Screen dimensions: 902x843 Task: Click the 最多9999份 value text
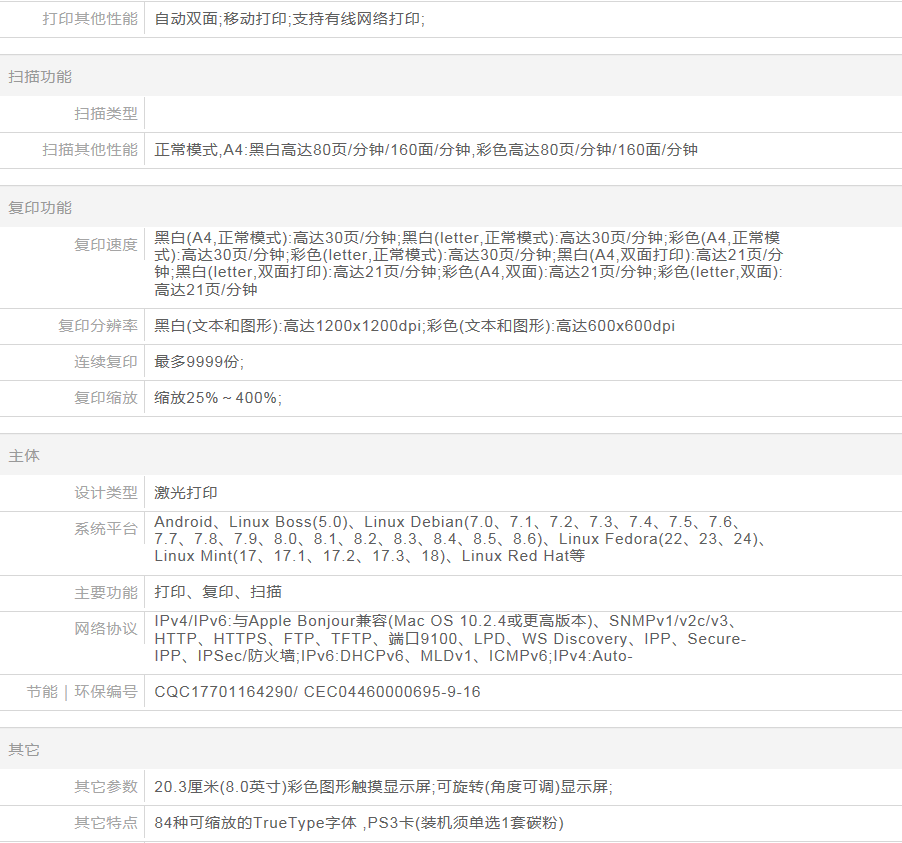tap(199, 362)
